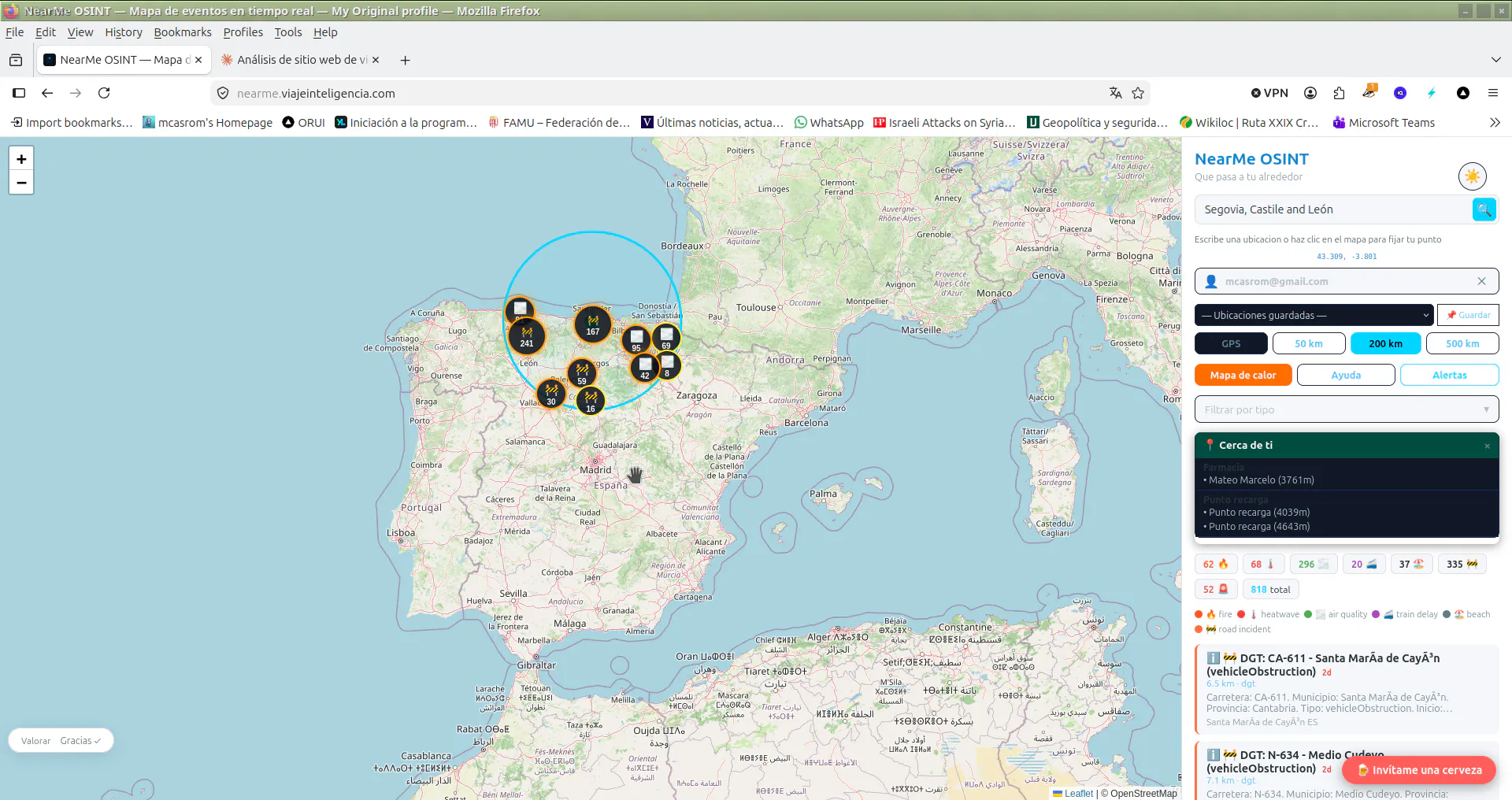The width and height of the screenshot is (1512, 800).
Task: List all tabs dropdown arrow
Action: pyautogui.click(x=1495, y=60)
